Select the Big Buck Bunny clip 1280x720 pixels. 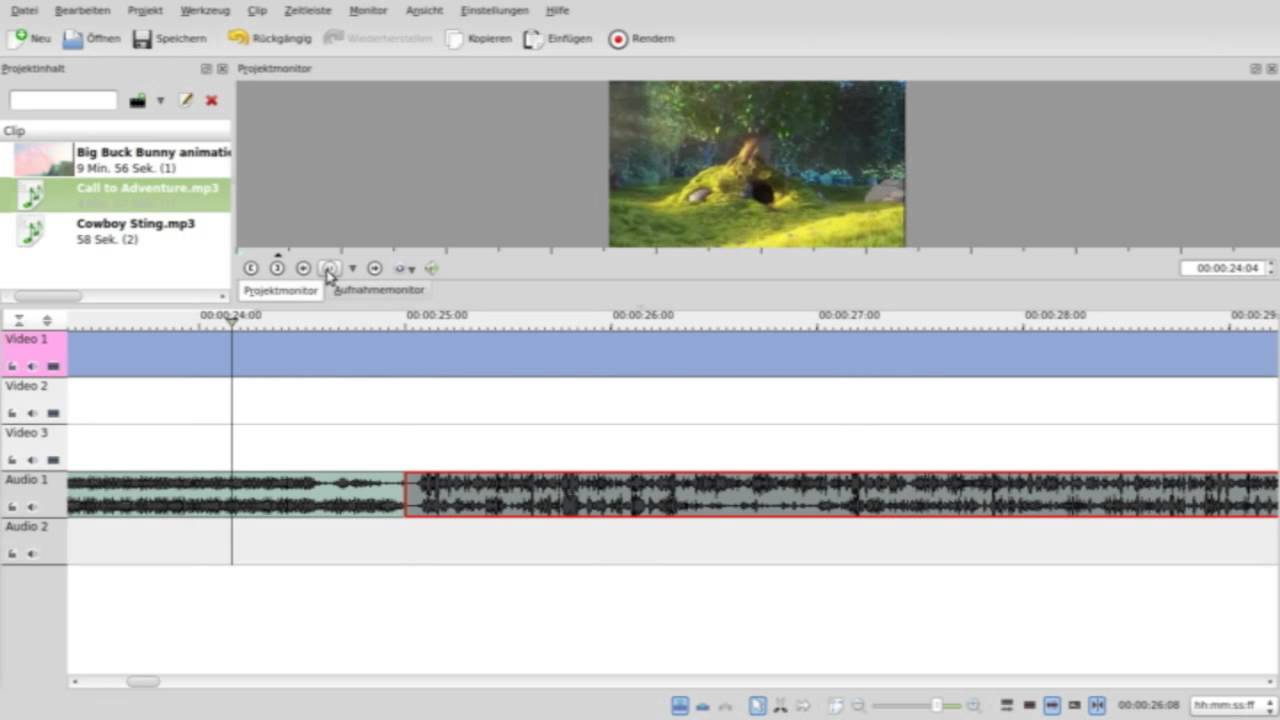[x=115, y=160]
